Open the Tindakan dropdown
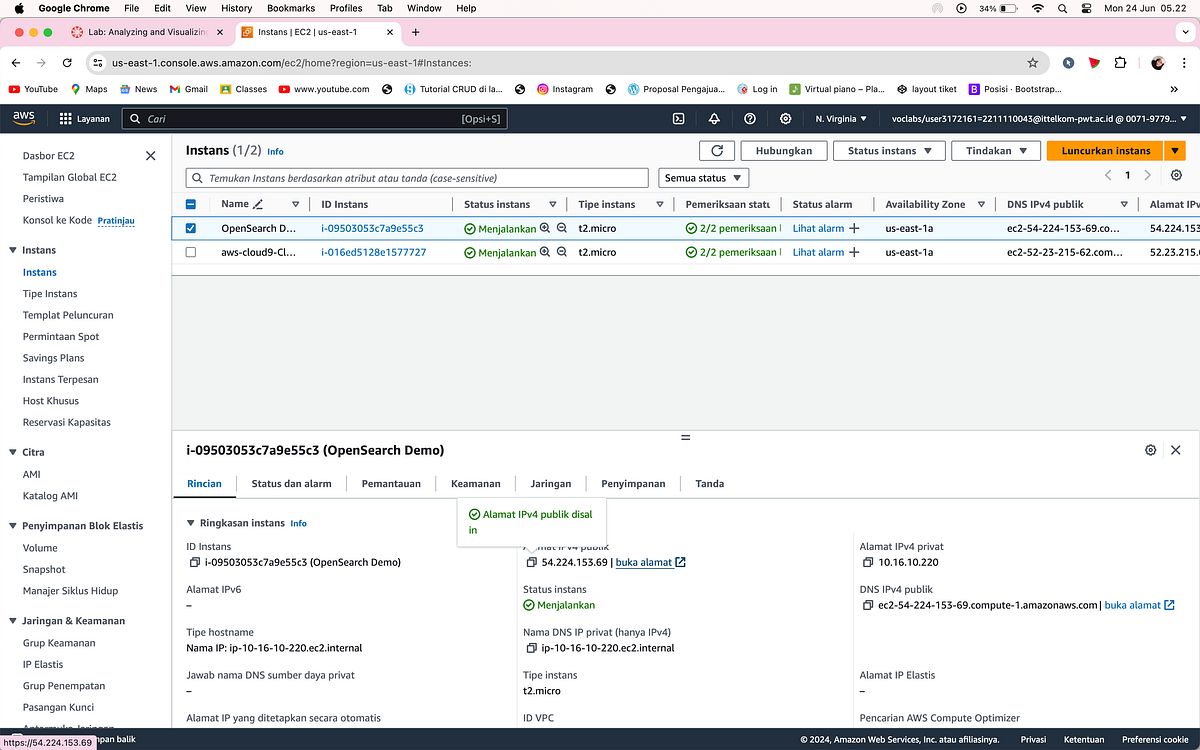This screenshot has width=1200, height=750. point(995,150)
